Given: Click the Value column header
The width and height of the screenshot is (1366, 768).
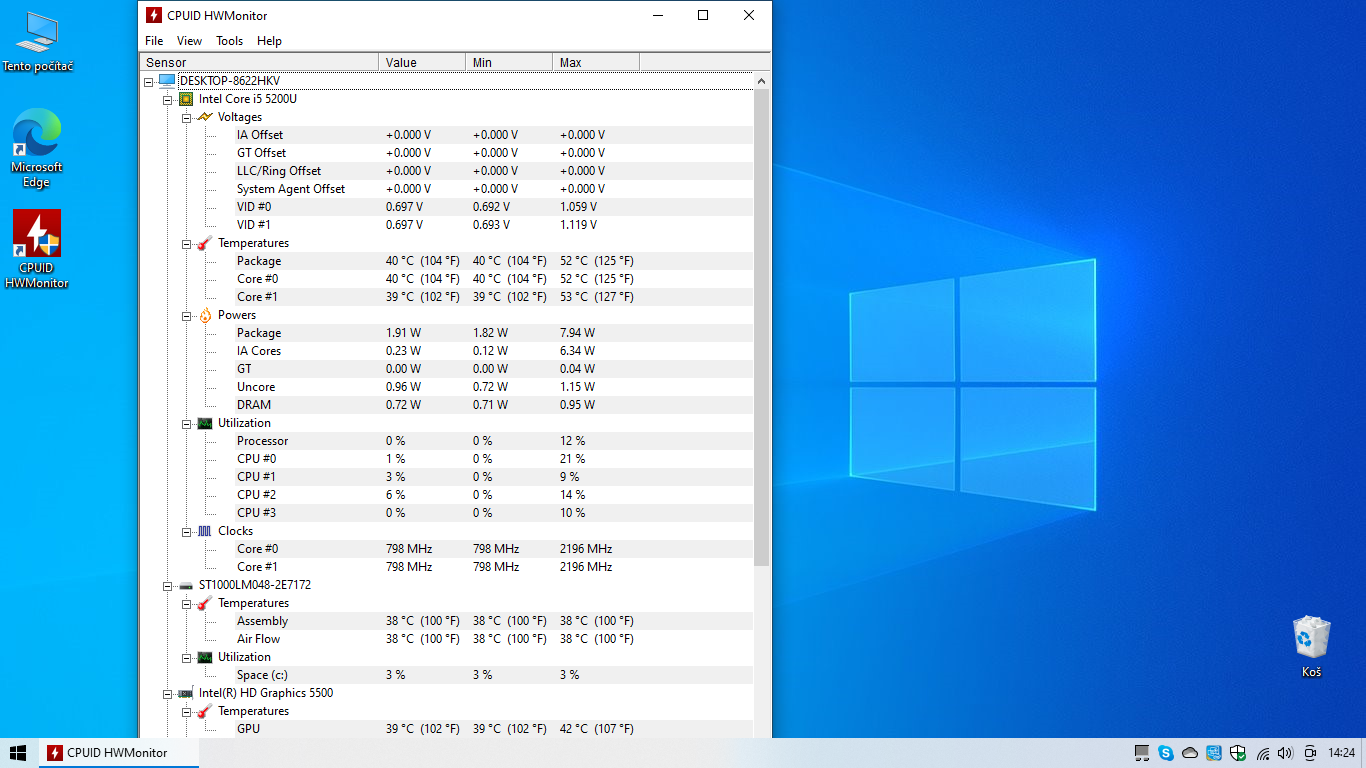Looking at the screenshot, I should coord(421,62).
